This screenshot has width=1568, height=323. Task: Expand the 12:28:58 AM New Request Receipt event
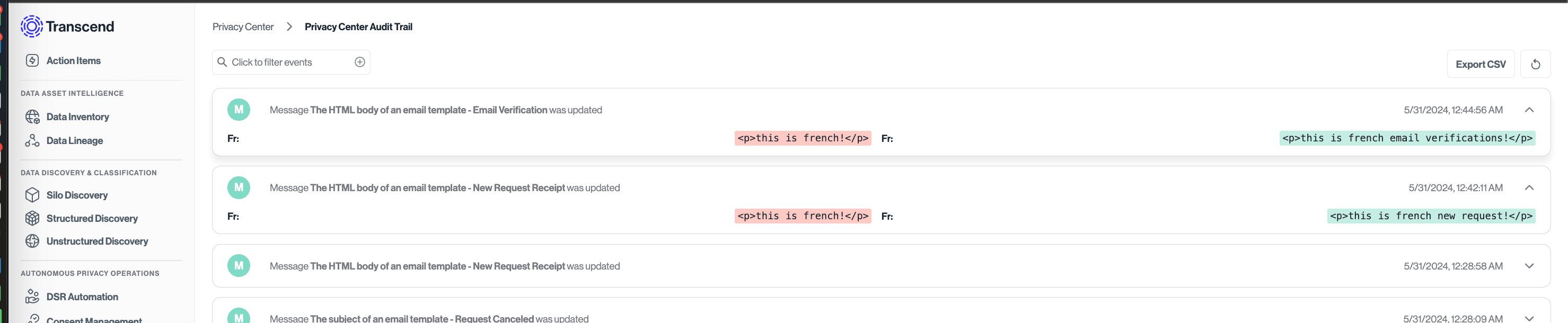tap(1528, 266)
